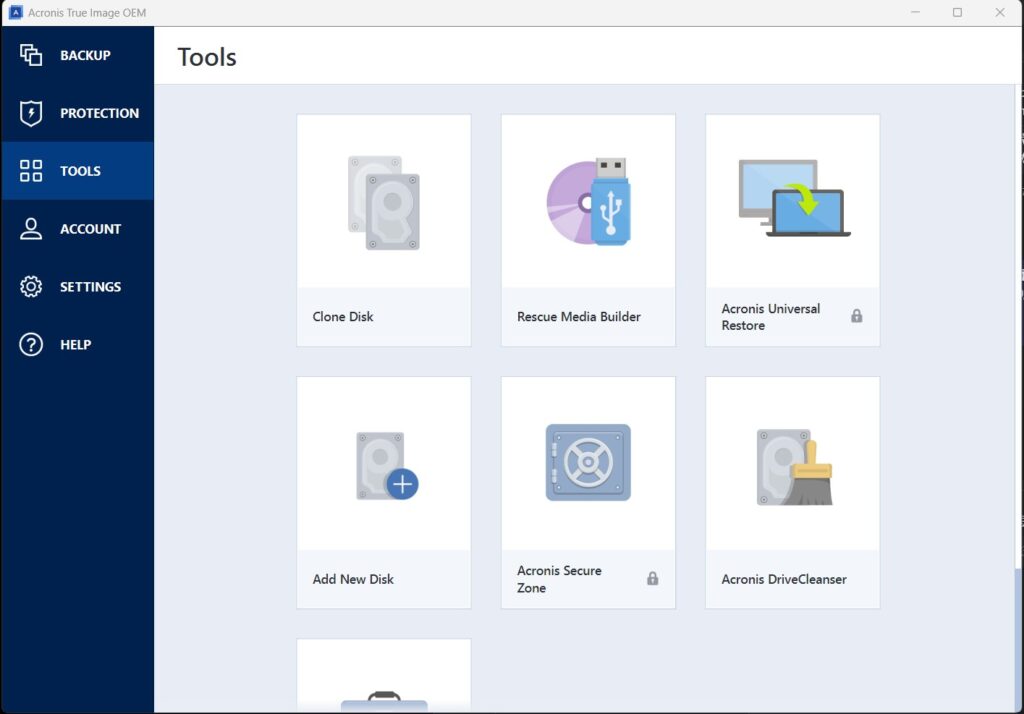Screen dimensions: 1024x714
Task: Click the Acronis DriveCleanser label
Action: click(784, 579)
